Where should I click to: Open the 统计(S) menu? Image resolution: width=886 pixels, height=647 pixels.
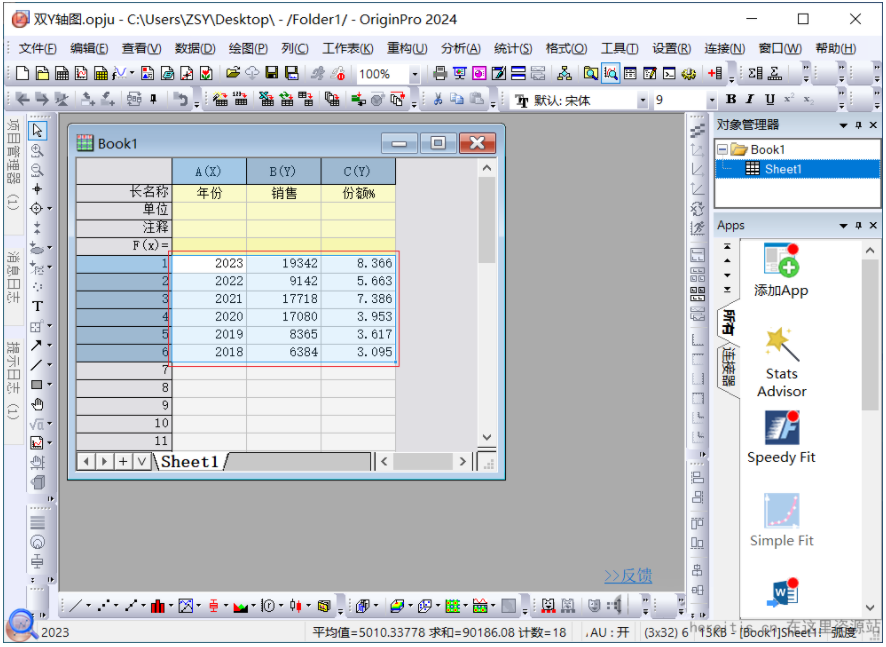(x=513, y=49)
